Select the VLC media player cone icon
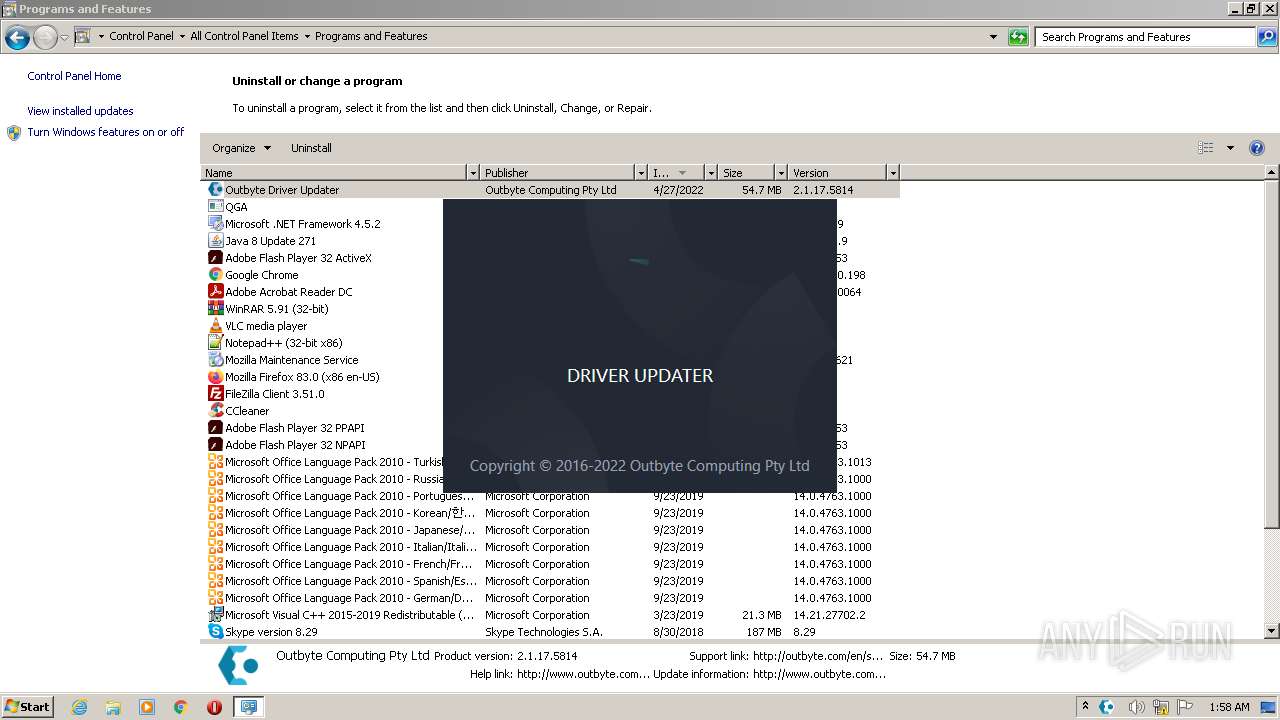This screenshot has height=720, width=1280. [215, 326]
